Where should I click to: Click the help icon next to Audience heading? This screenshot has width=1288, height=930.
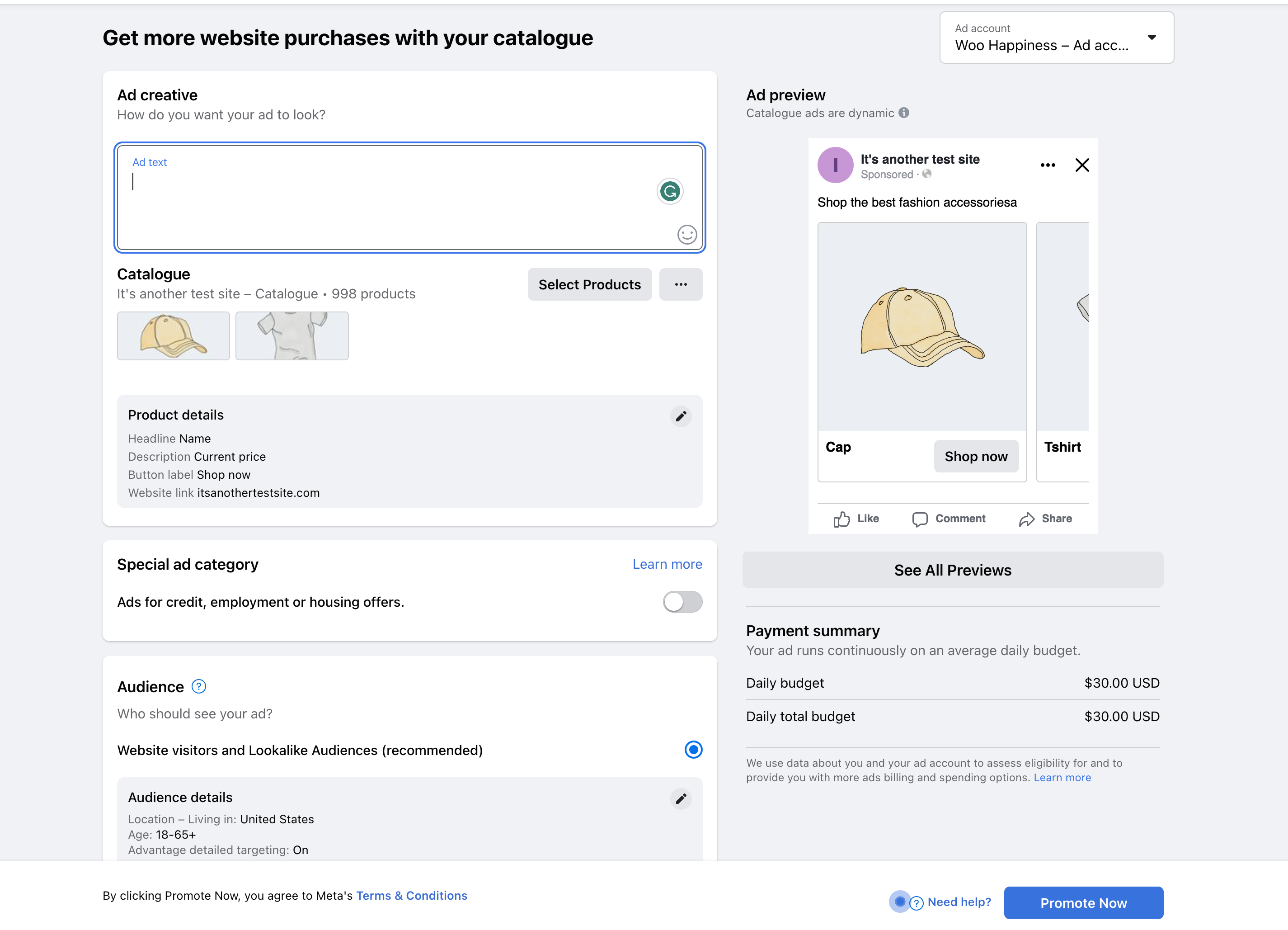pos(199,686)
